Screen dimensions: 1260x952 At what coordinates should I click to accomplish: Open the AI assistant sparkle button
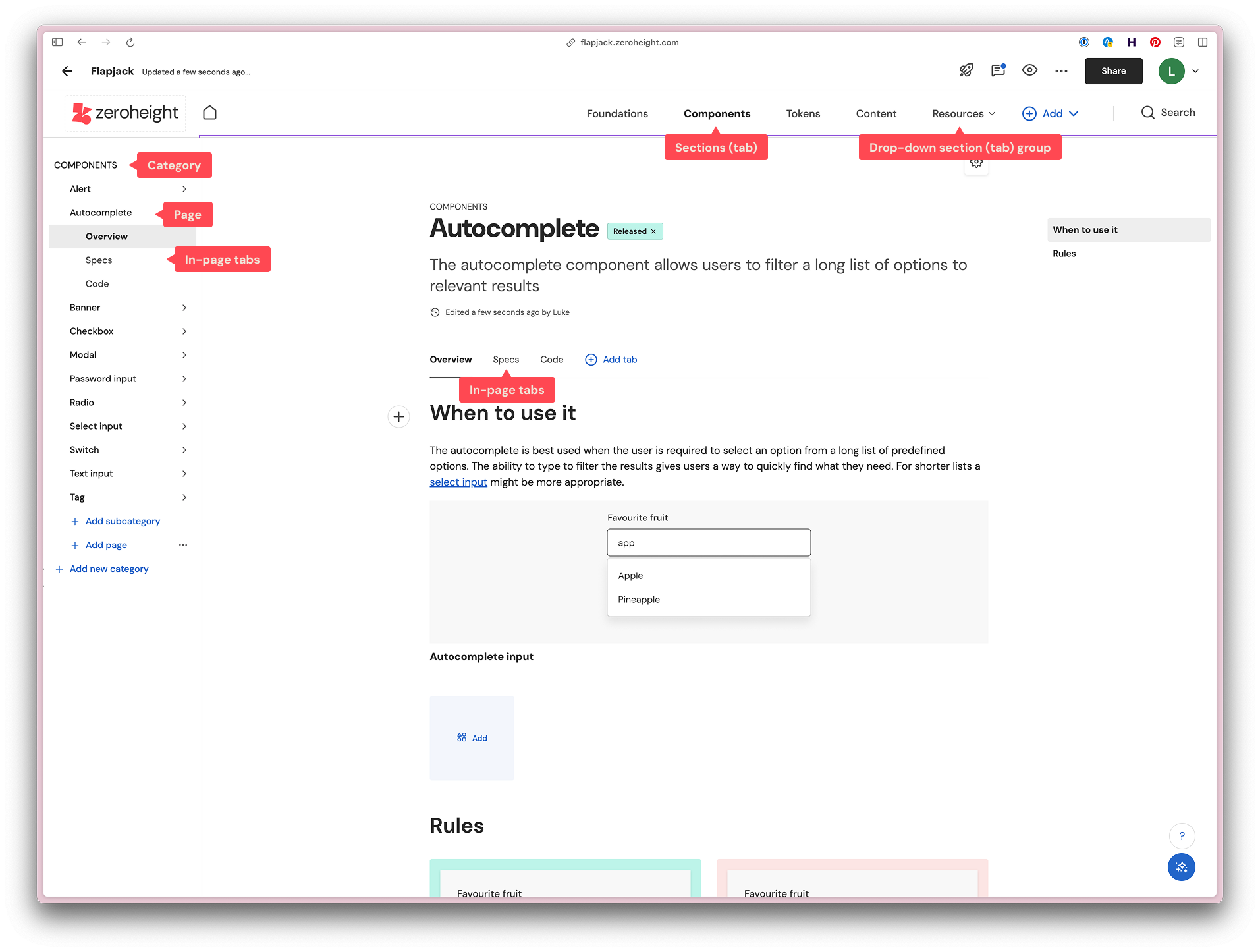[x=1181, y=867]
